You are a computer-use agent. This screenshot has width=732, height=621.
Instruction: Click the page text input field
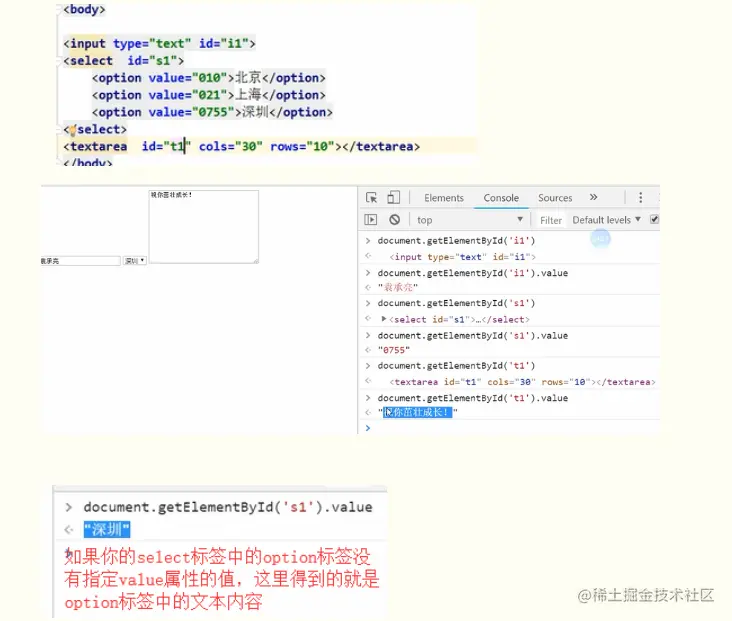(x=80, y=261)
